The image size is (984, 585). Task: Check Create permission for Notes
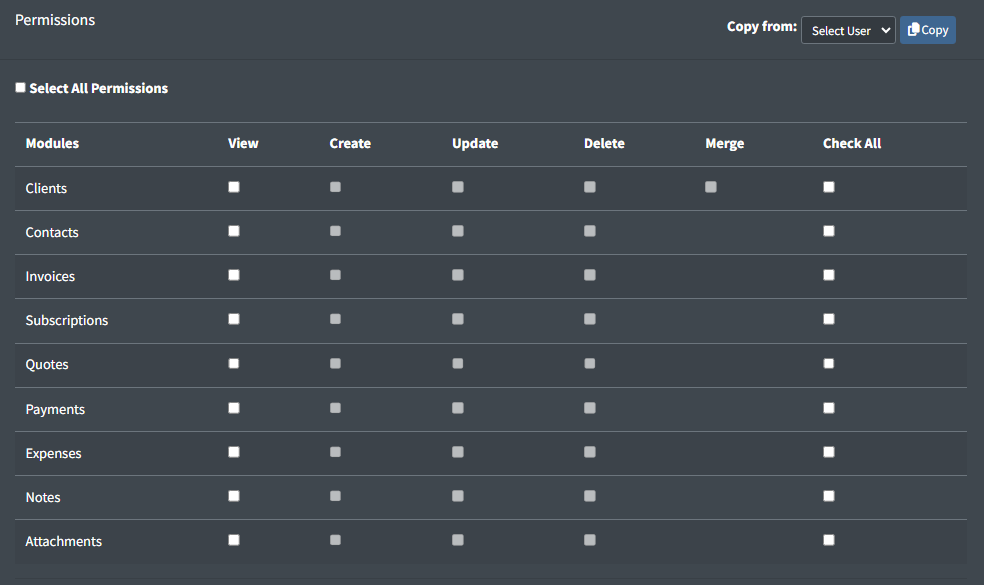tap(335, 495)
